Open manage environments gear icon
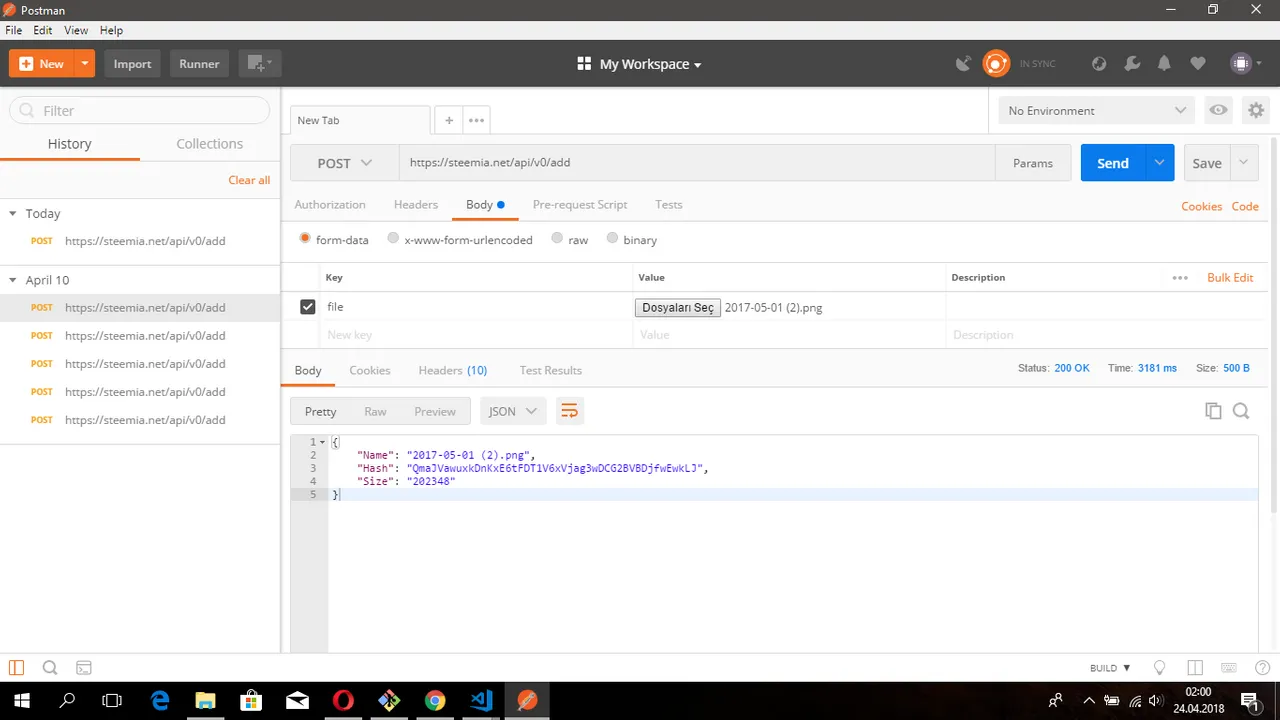The width and height of the screenshot is (1280, 720). [x=1256, y=111]
